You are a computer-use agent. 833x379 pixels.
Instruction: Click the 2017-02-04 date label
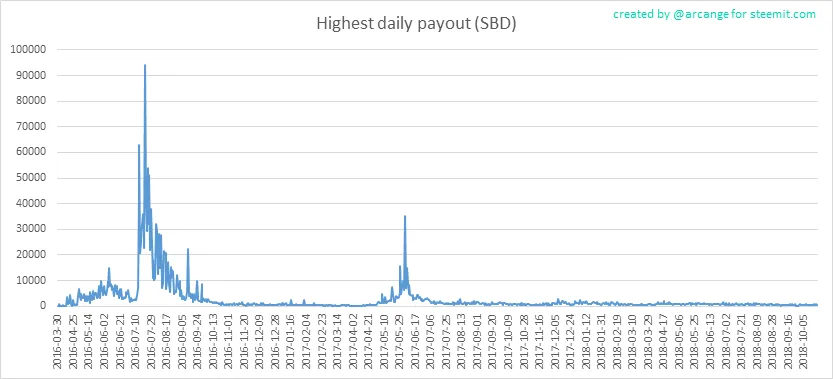pyautogui.click(x=305, y=341)
